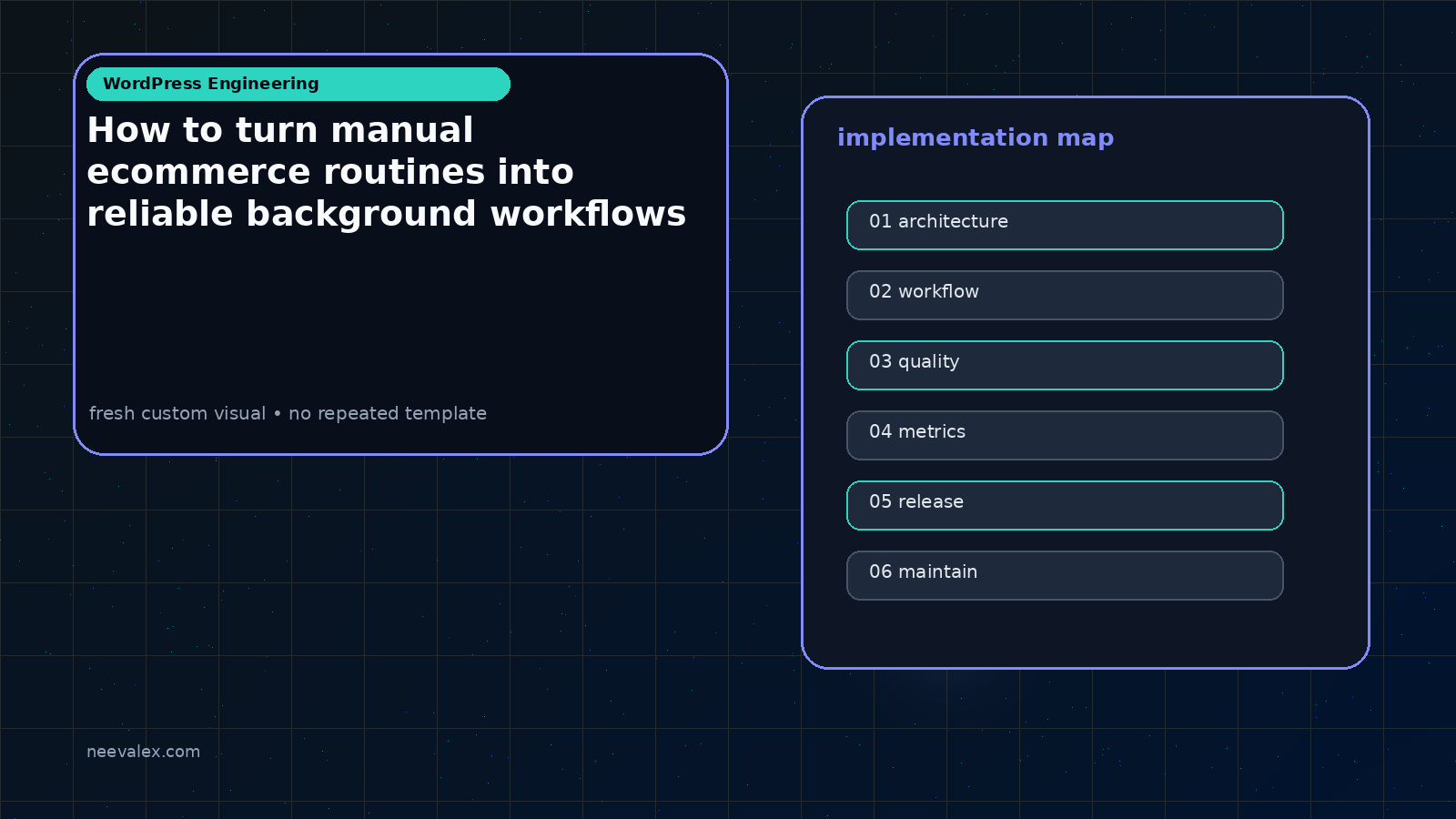Select the '01 architecture' step

(1065, 225)
